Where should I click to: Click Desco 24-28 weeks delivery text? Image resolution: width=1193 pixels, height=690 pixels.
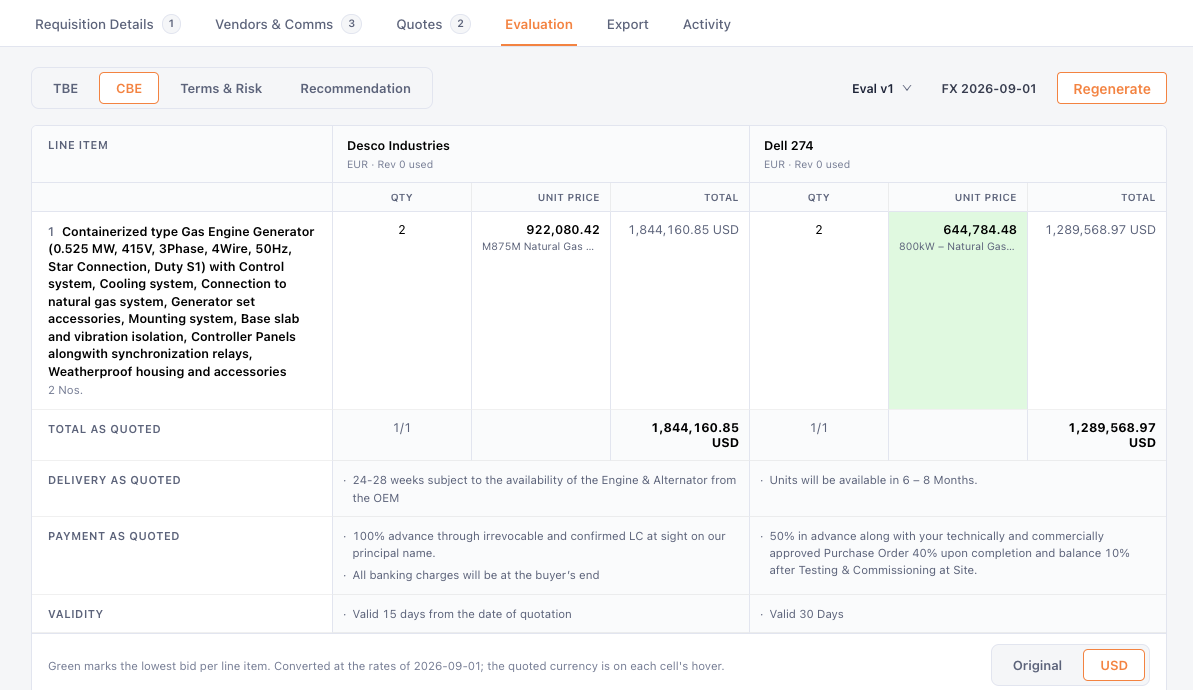tap(544, 489)
